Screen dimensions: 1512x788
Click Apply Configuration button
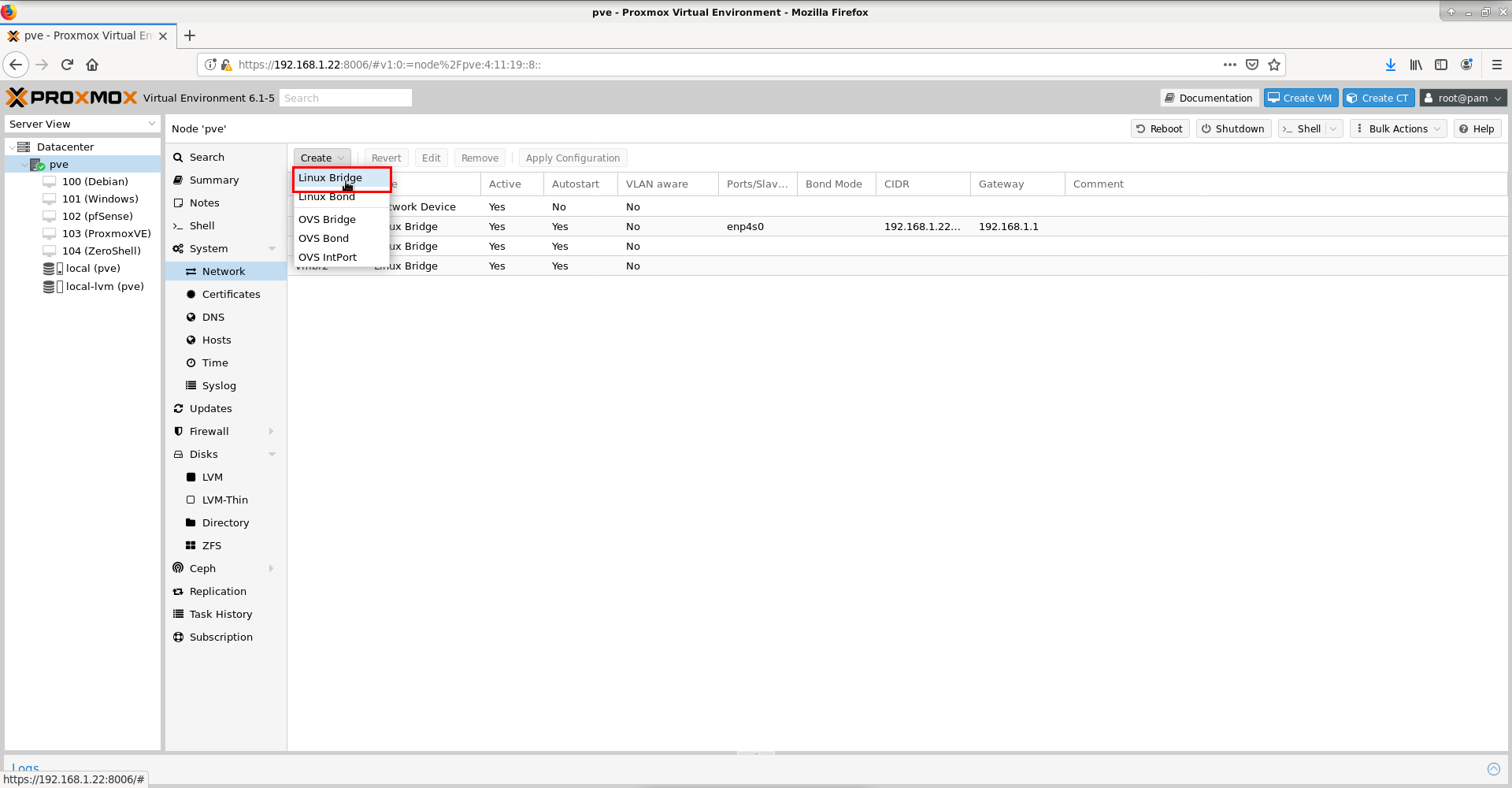[x=573, y=158]
